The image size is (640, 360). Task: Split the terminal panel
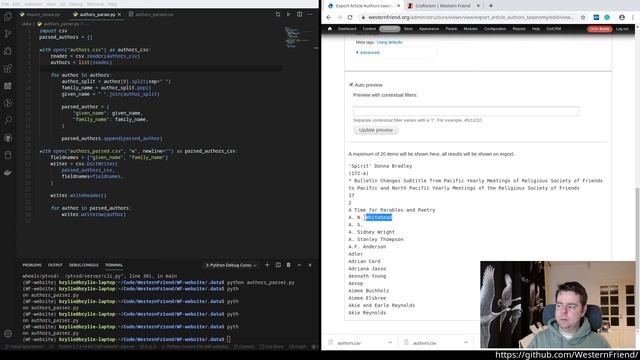[x=278, y=265]
